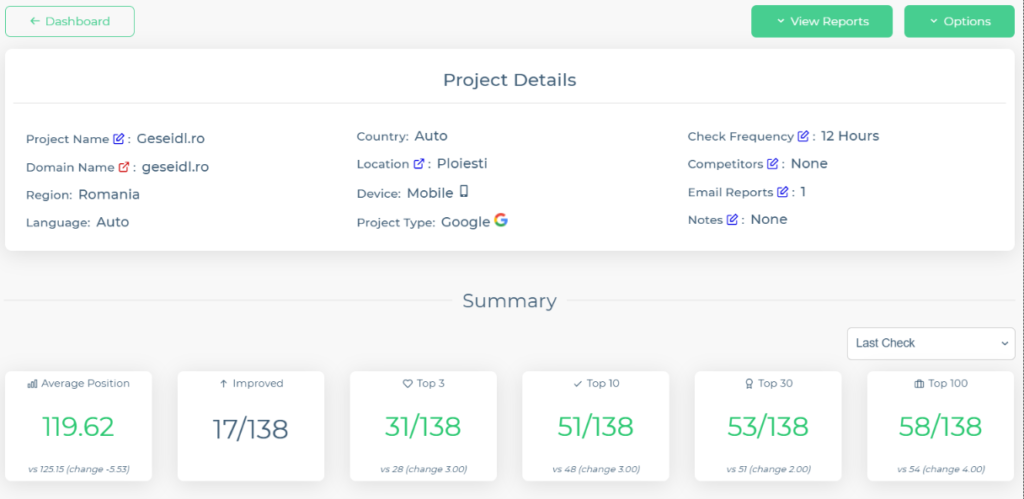Click the Top 30 summary card

tap(767, 426)
